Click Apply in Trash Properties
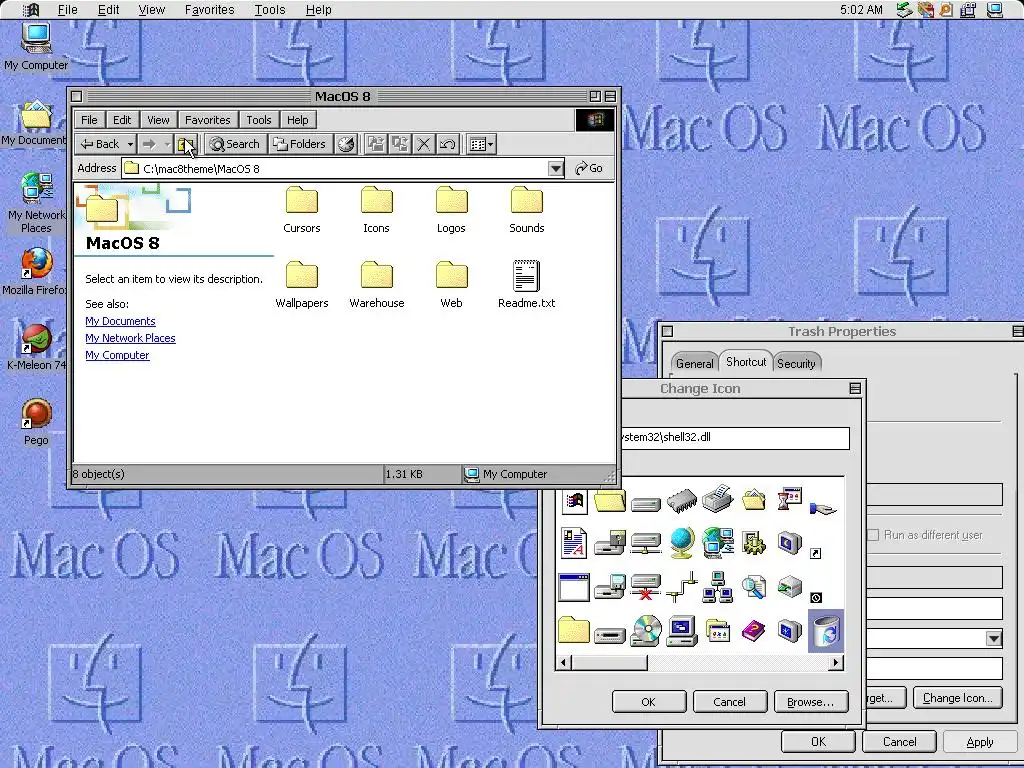1024x768 pixels. pyautogui.click(x=980, y=742)
